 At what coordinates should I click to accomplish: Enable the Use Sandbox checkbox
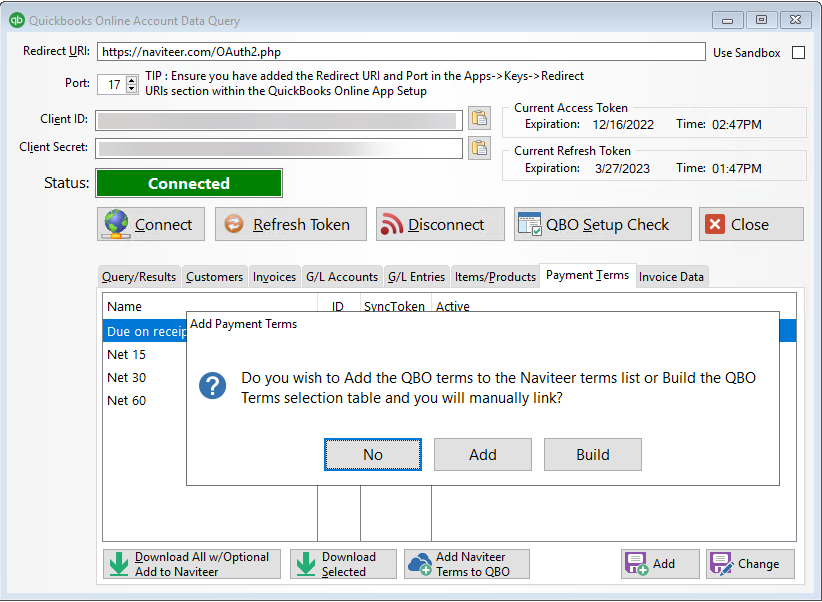798,52
